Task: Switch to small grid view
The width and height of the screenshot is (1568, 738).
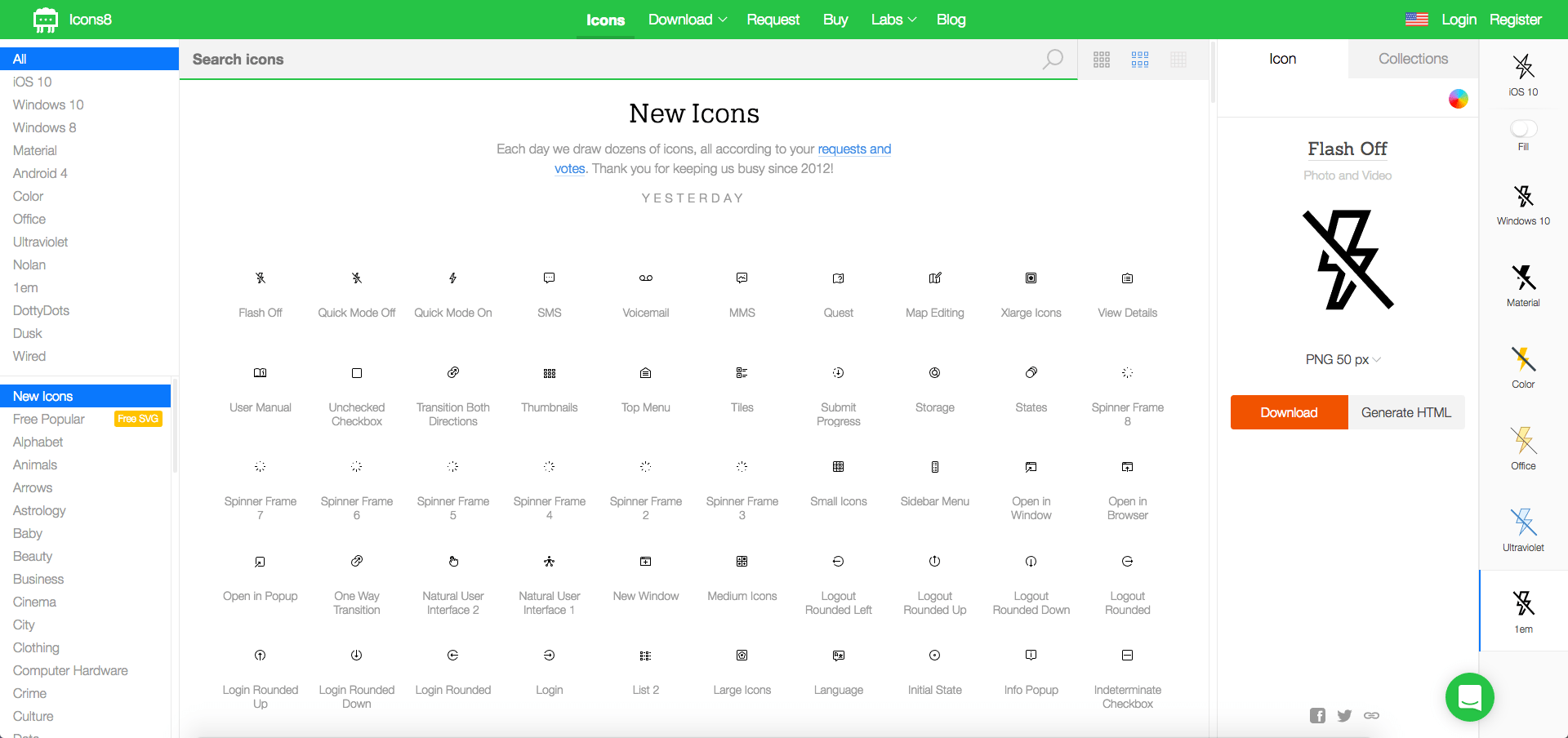Action: 1178,60
